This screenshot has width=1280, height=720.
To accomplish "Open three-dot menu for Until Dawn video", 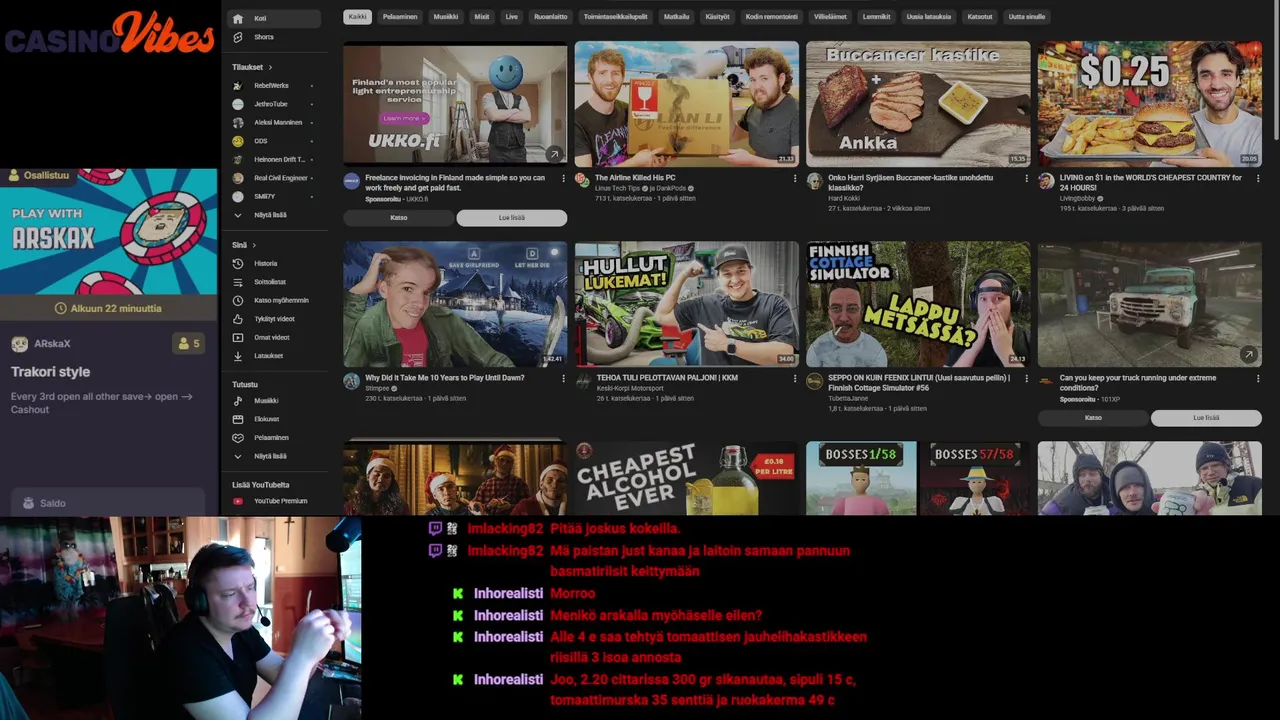I will click(x=563, y=379).
